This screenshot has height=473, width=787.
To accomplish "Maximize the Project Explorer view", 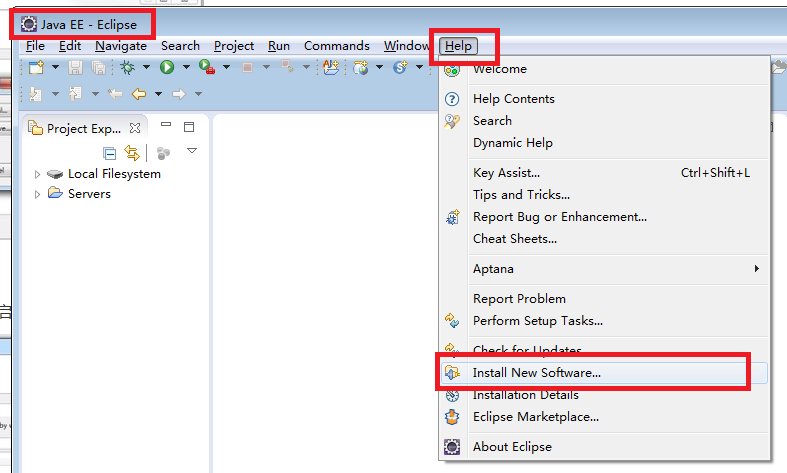I will [189, 127].
